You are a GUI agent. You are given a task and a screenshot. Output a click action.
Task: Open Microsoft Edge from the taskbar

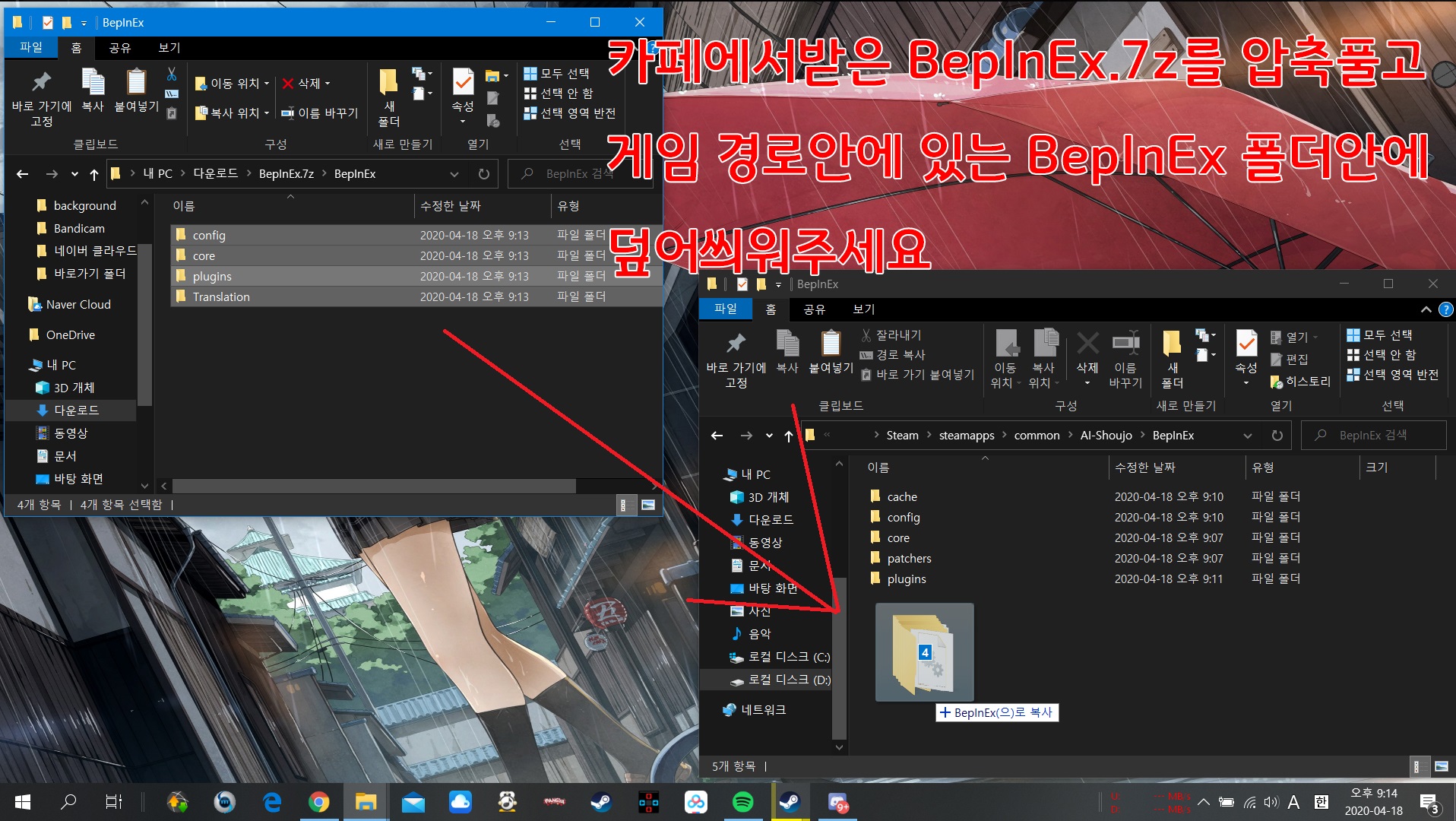(x=272, y=802)
